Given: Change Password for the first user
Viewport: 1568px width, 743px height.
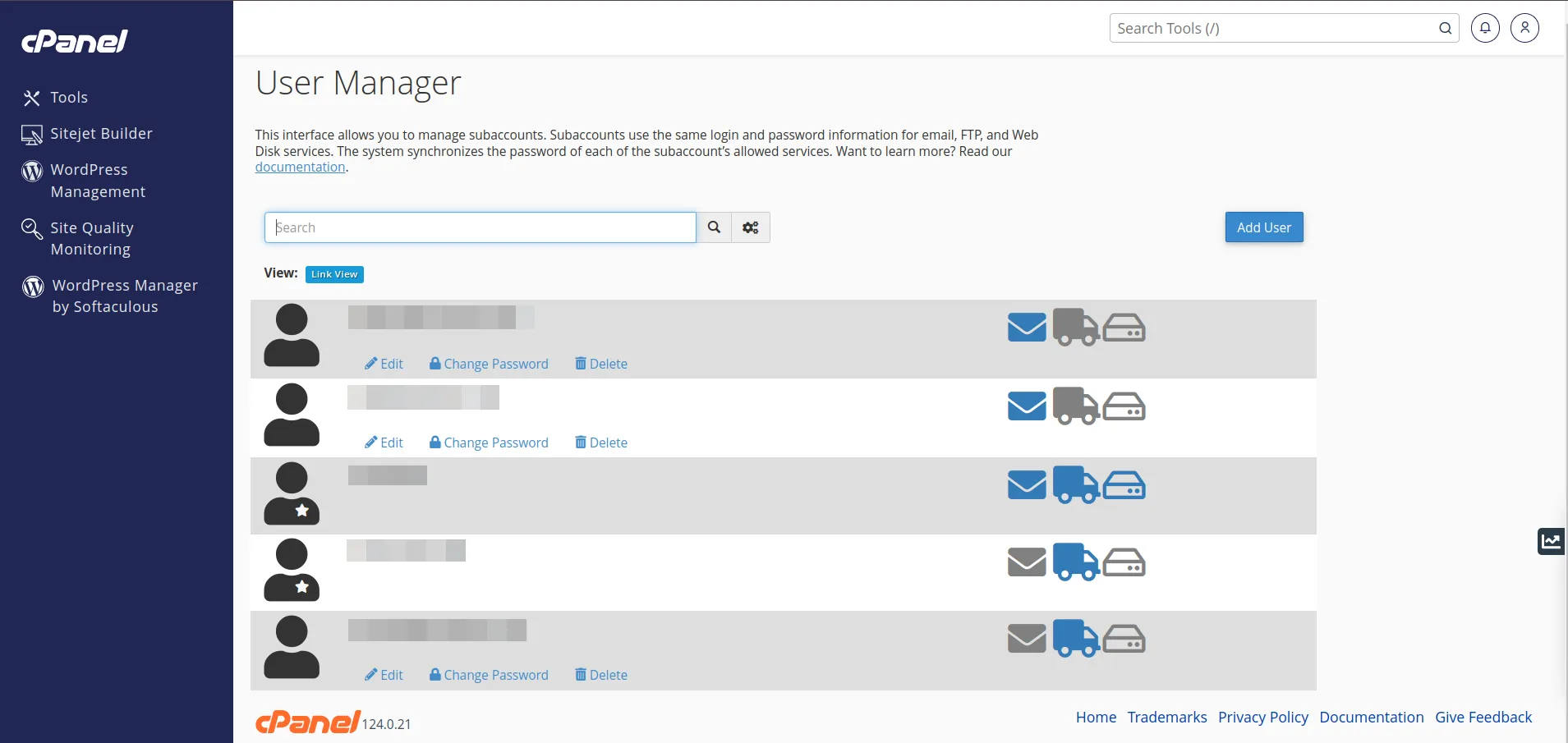Looking at the screenshot, I should coord(489,364).
